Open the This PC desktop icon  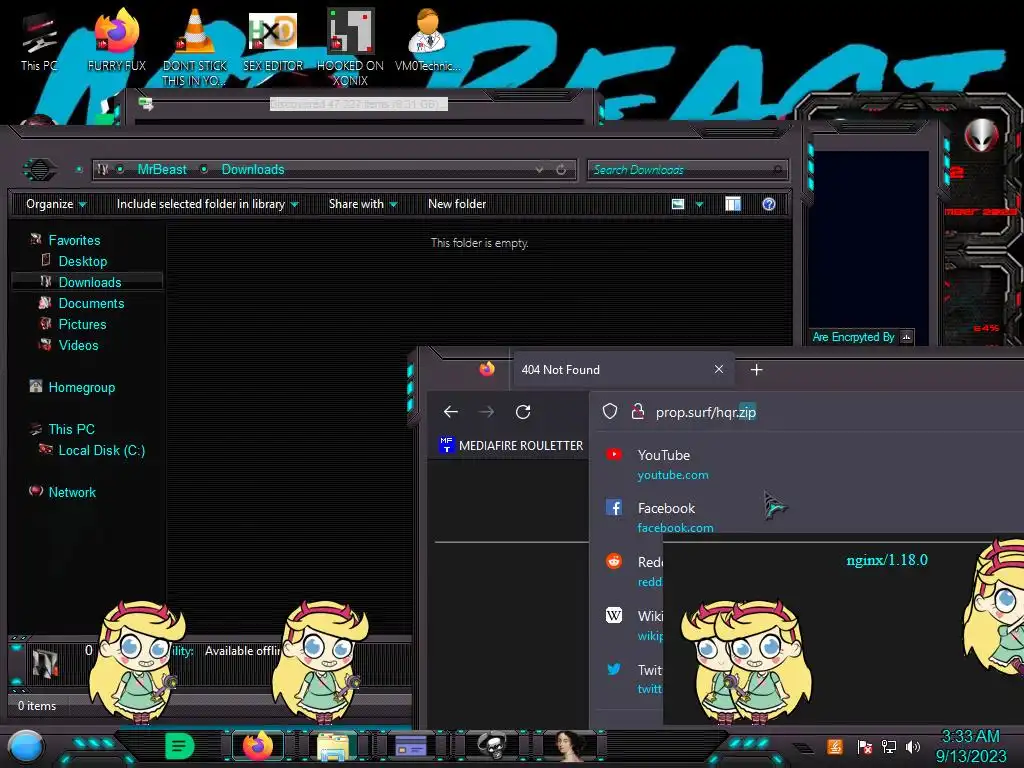(38, 42)
